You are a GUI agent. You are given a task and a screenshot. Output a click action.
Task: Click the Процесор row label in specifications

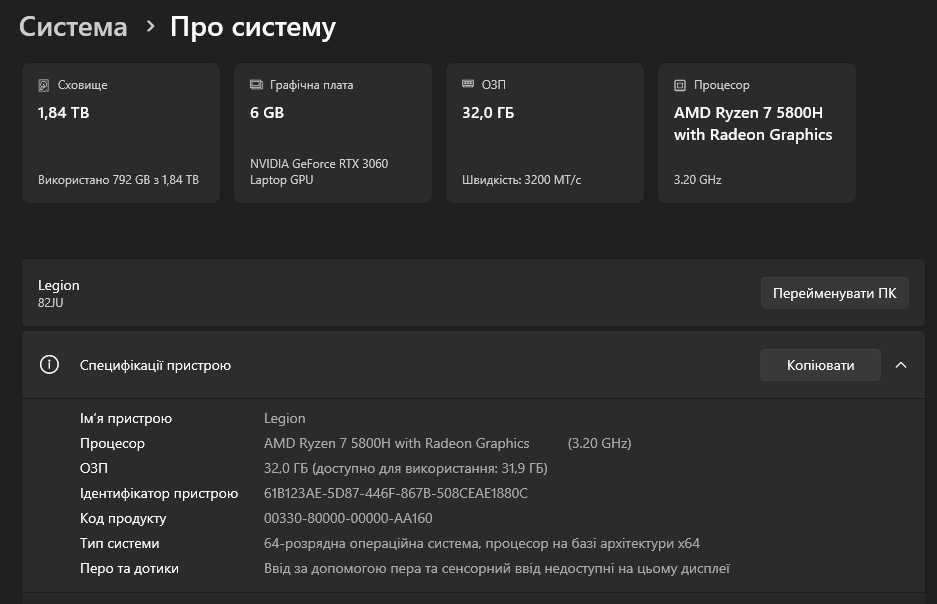(112, 443)
